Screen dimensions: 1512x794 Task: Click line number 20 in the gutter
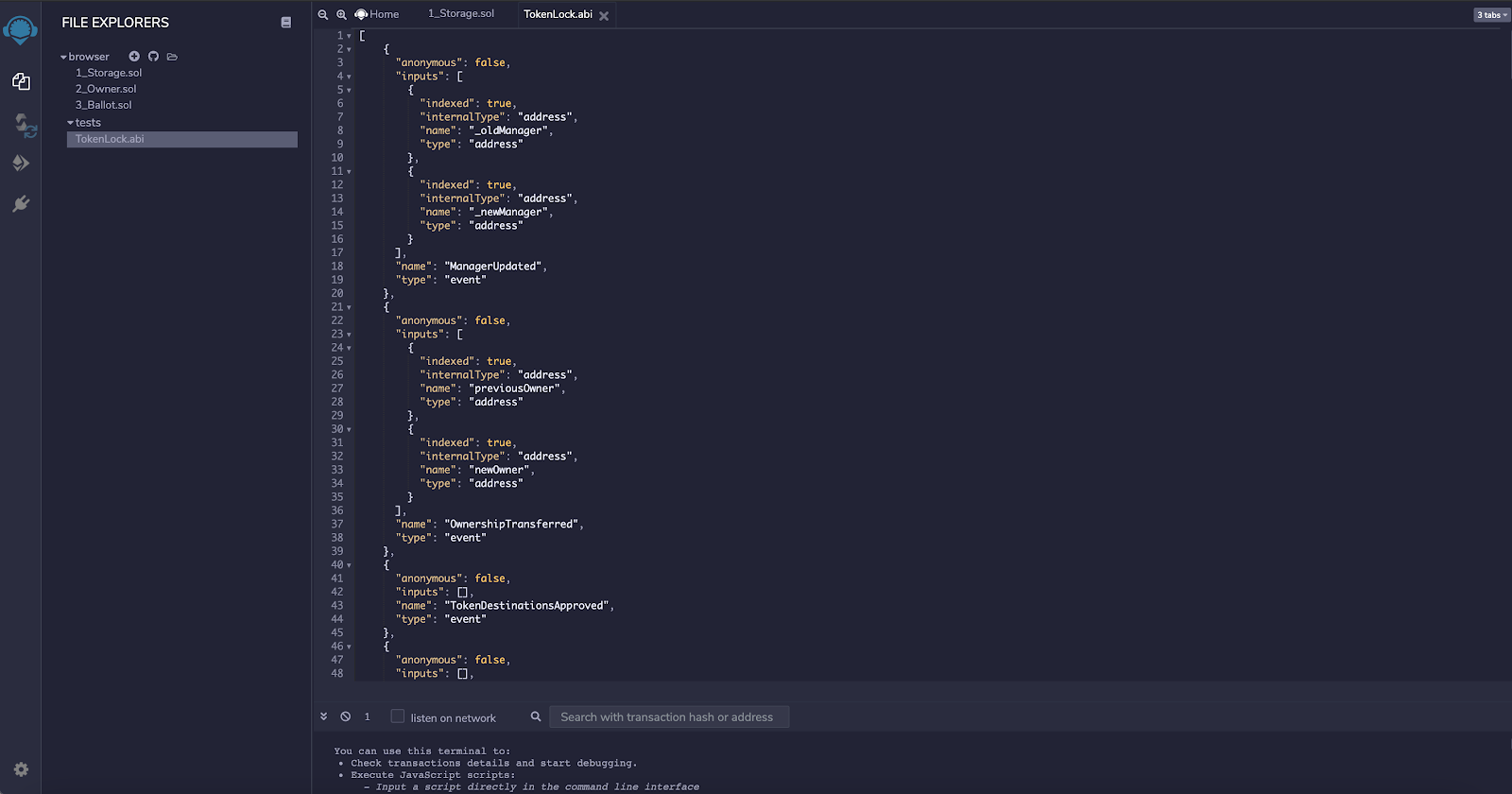(337, 294)
